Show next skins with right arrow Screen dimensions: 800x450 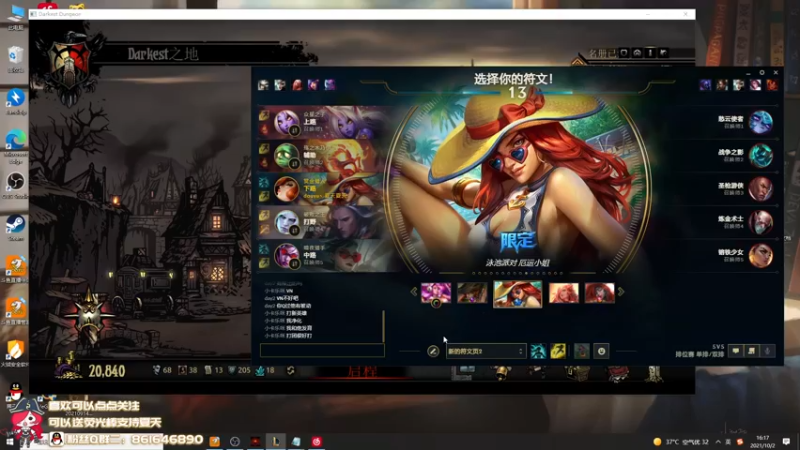[621, 292]
